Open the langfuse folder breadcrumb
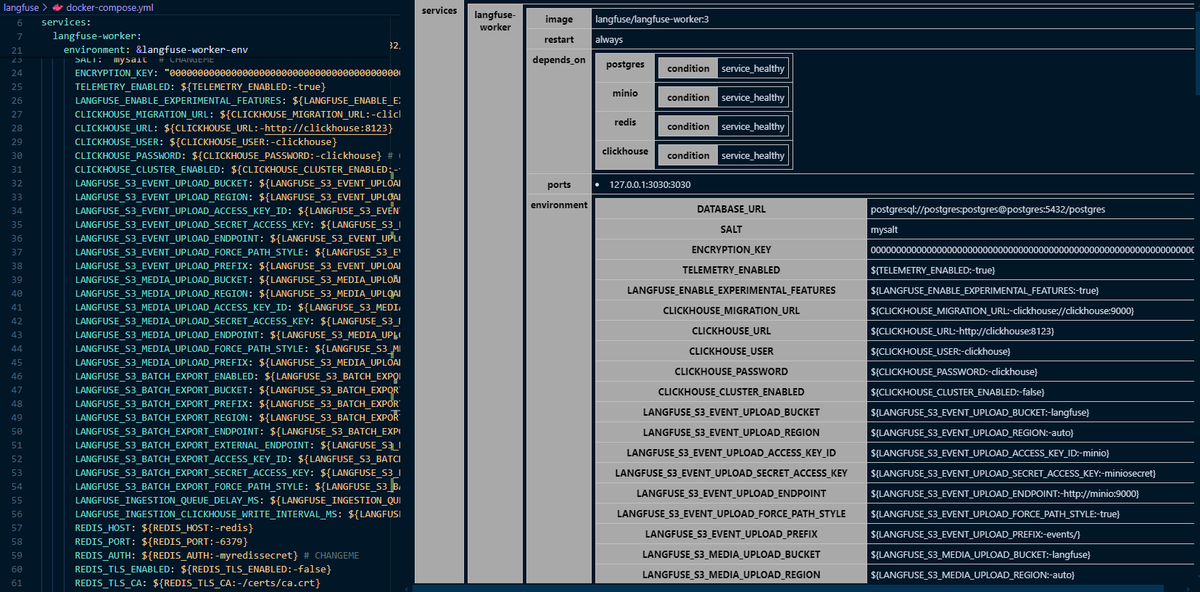Viewport: 1200px width, 592px height. pyautogui.click(x=21, y=7)
